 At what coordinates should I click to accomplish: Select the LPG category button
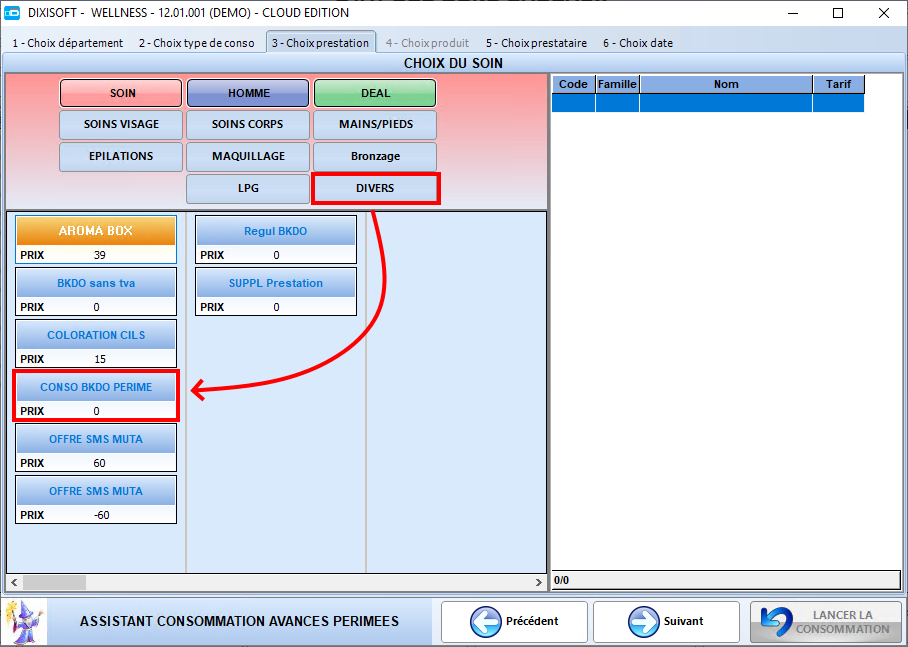(x=248, y=188)
